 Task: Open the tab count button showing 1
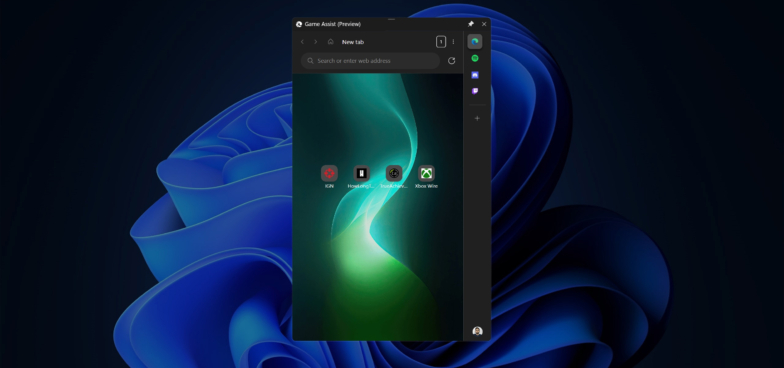click(440, 42)
